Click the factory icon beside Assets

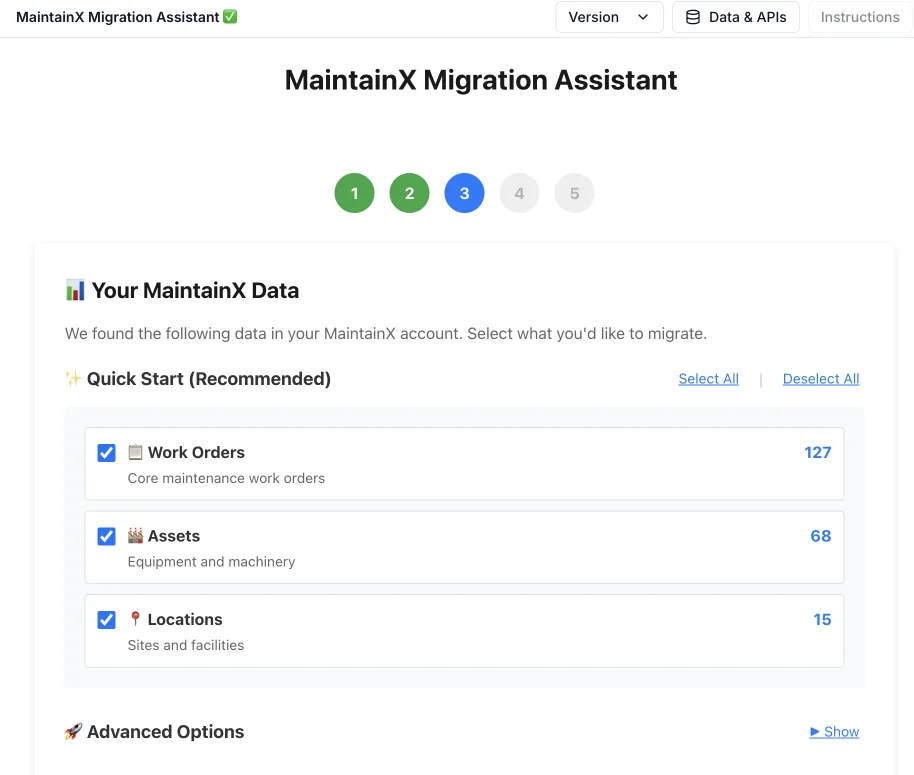(135, 536)
